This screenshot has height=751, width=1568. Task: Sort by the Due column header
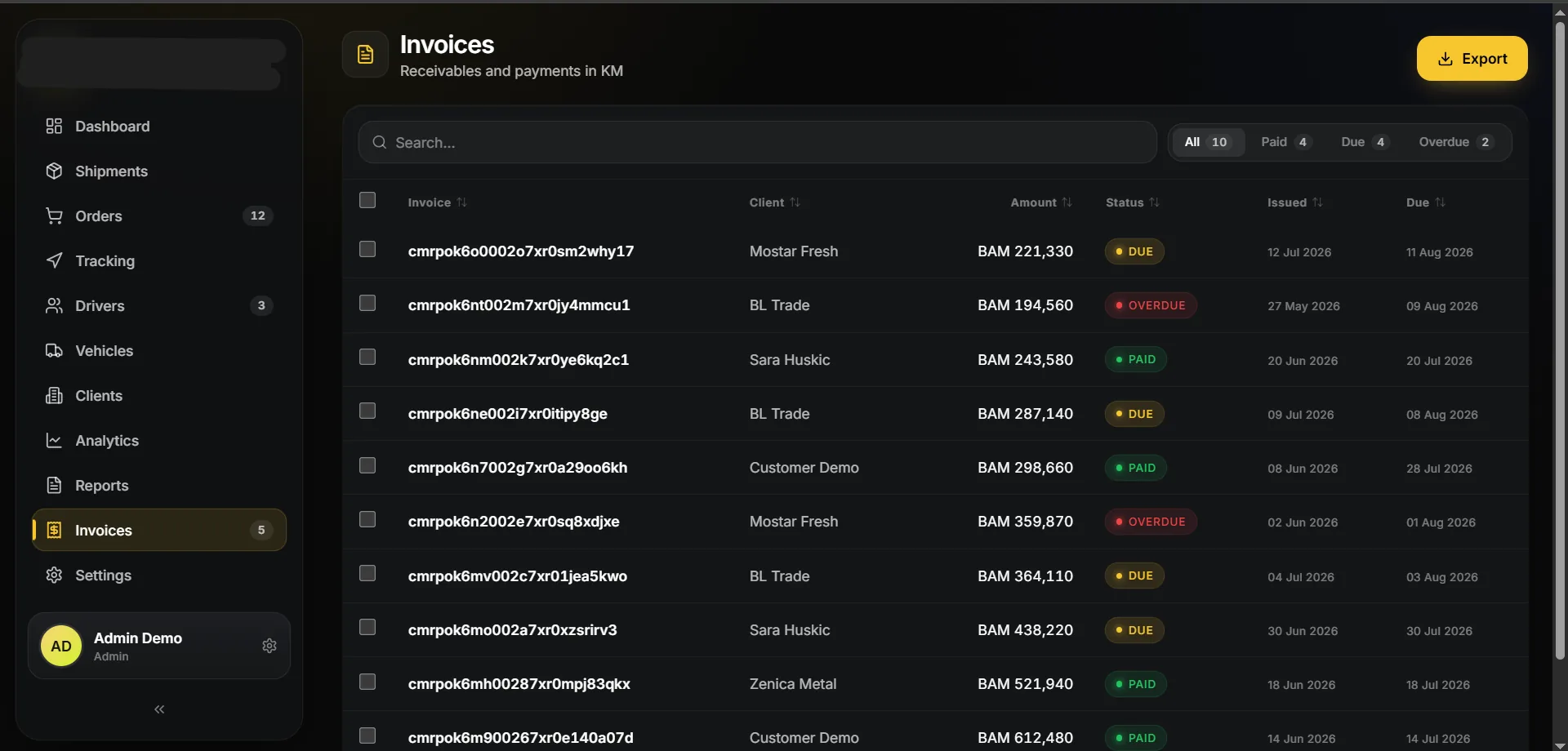(1426, 202)
